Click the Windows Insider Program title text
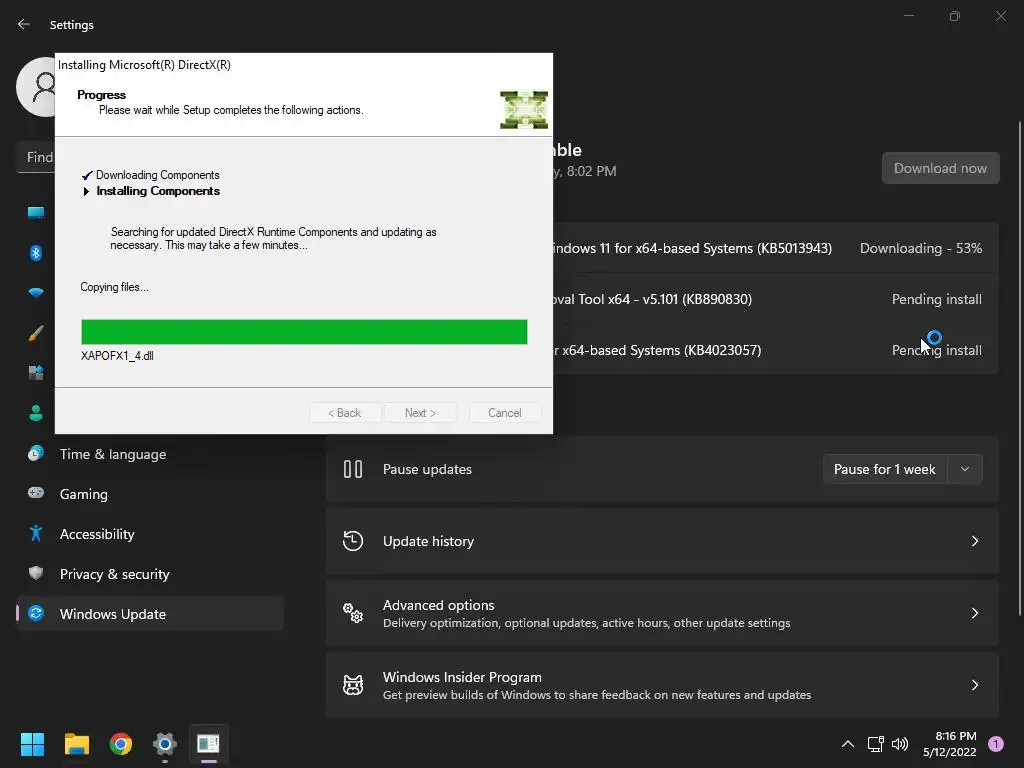Viewport: 1024px width, 768px height. tap(462, 677)
